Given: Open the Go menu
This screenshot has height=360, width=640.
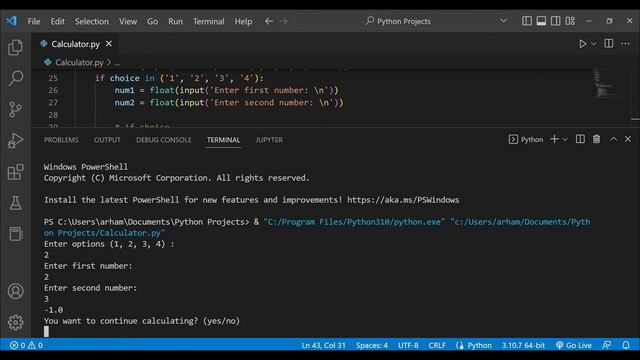Looking at the screenshot, I should [152, 21].
